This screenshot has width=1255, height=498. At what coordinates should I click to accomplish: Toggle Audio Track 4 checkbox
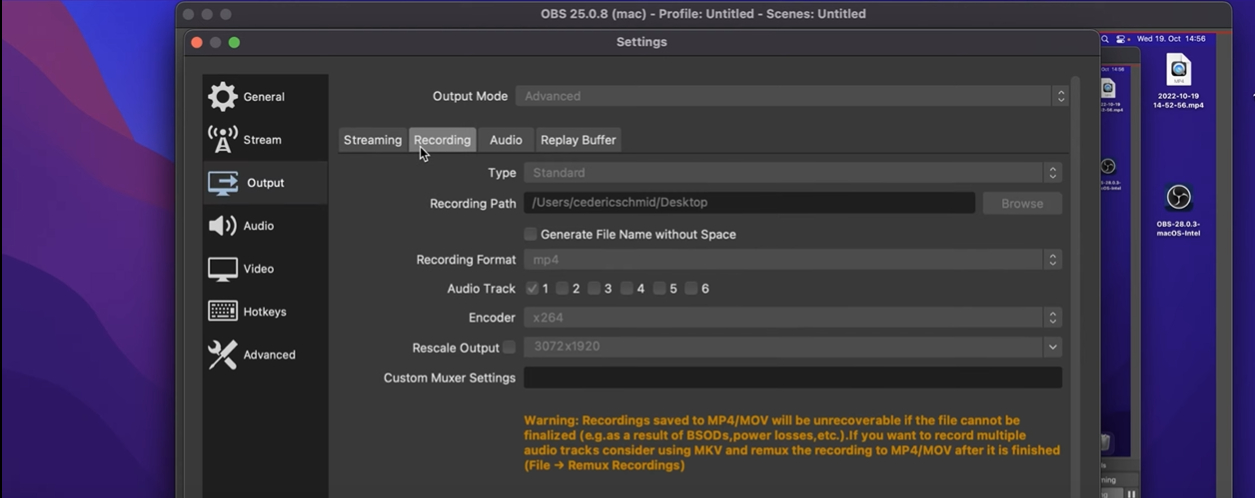[627, 288]
